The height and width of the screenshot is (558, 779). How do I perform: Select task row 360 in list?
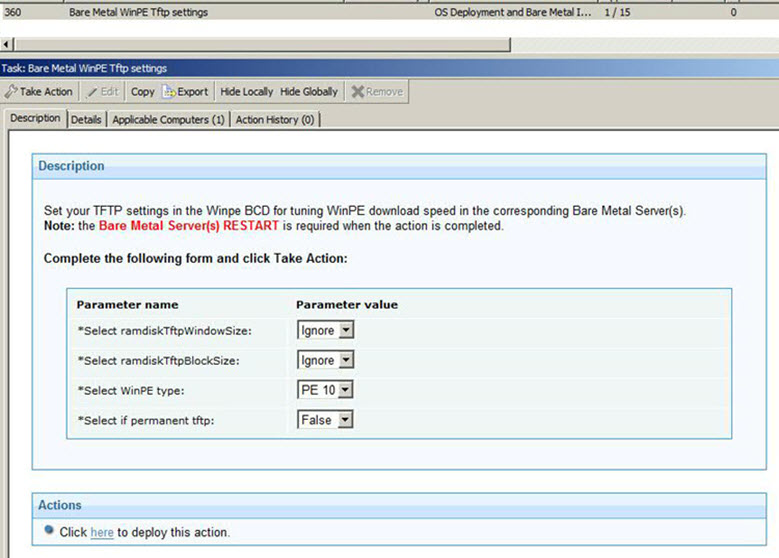click(x=390, y=12)
